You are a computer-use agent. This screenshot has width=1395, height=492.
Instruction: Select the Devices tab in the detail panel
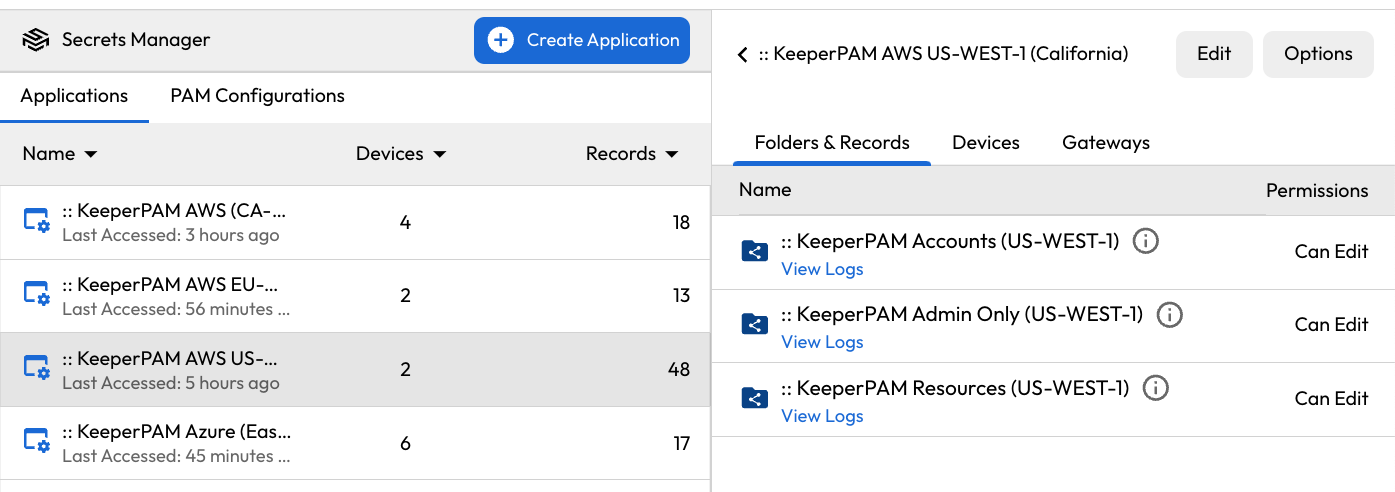tap(985, 143)
